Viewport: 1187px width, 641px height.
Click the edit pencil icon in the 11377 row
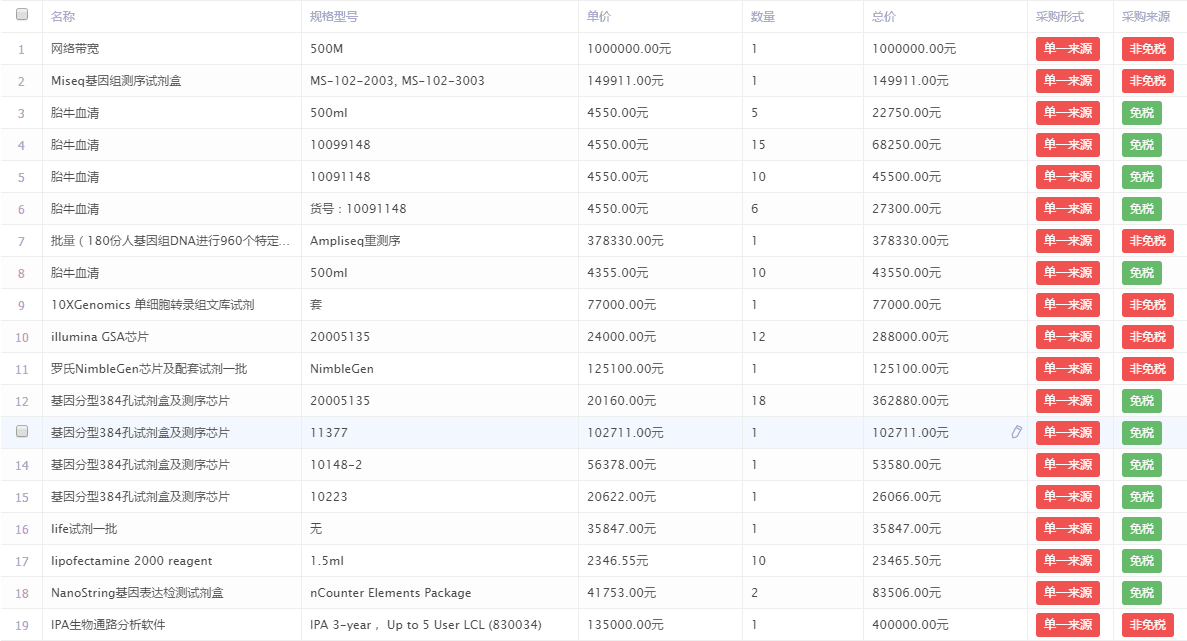[x=1016, y=432]
